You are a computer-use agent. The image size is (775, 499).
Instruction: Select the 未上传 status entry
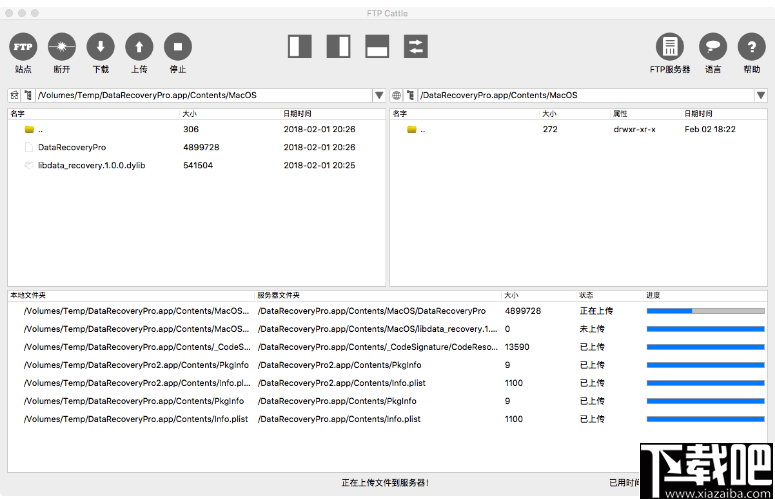click(592, 329)
